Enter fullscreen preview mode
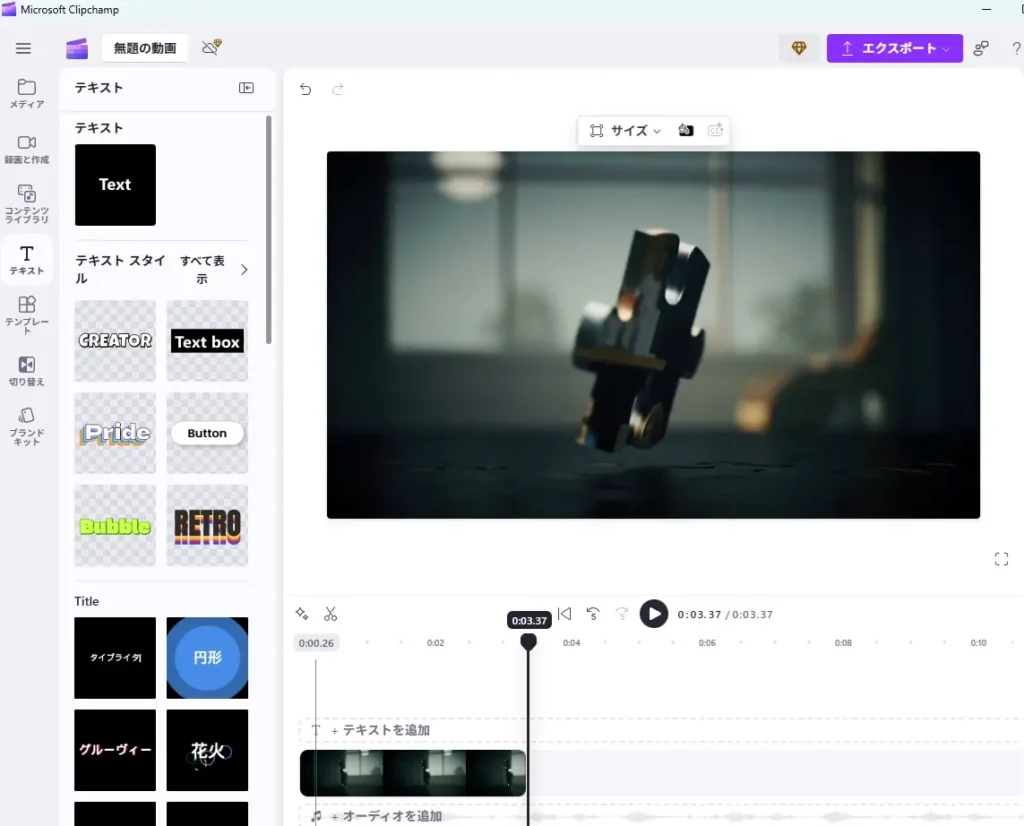Viewport: 1024px width, 826px height. [x=1001, y=559]
